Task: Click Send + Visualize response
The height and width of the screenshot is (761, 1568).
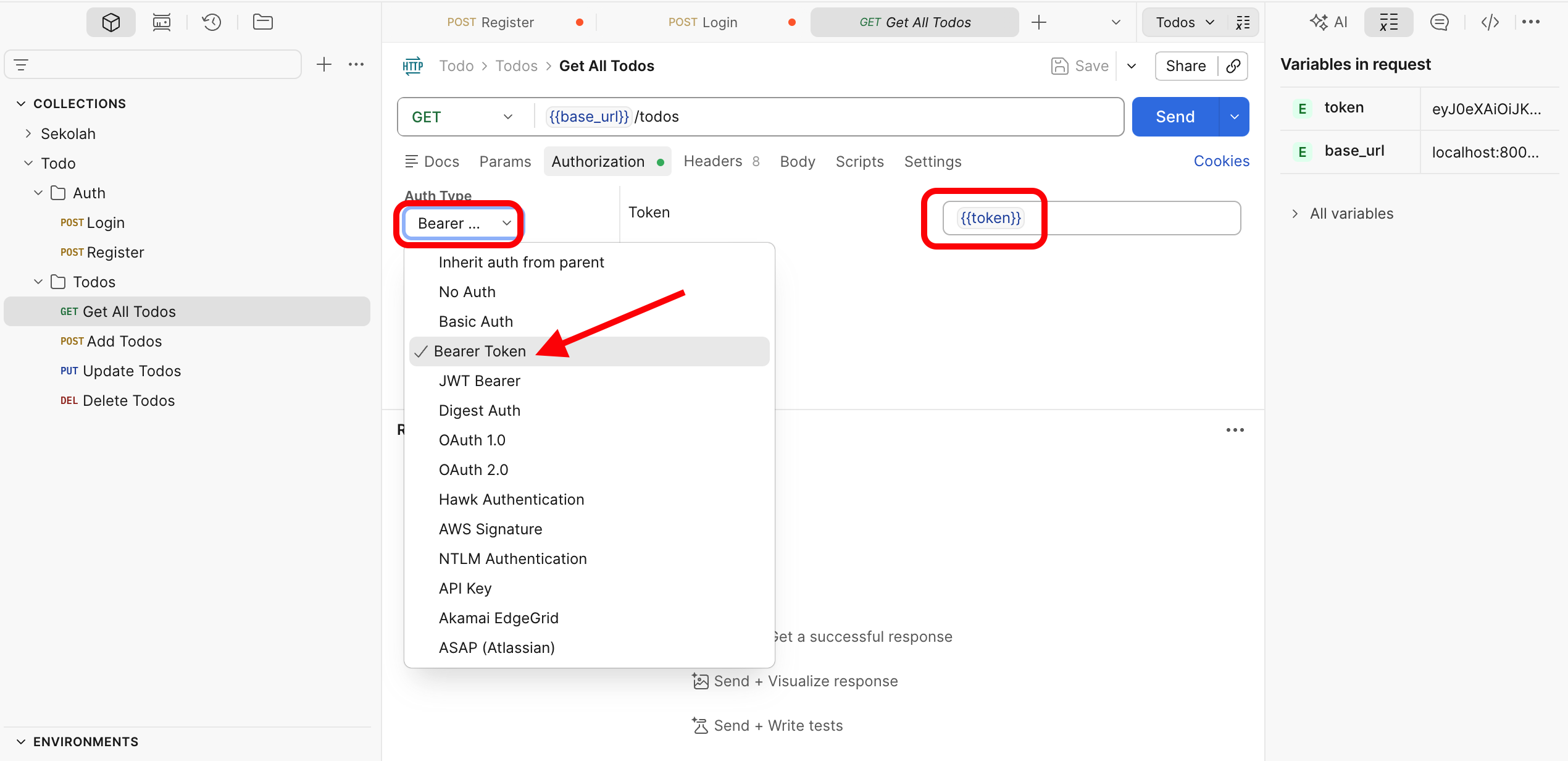Action: 795,681
